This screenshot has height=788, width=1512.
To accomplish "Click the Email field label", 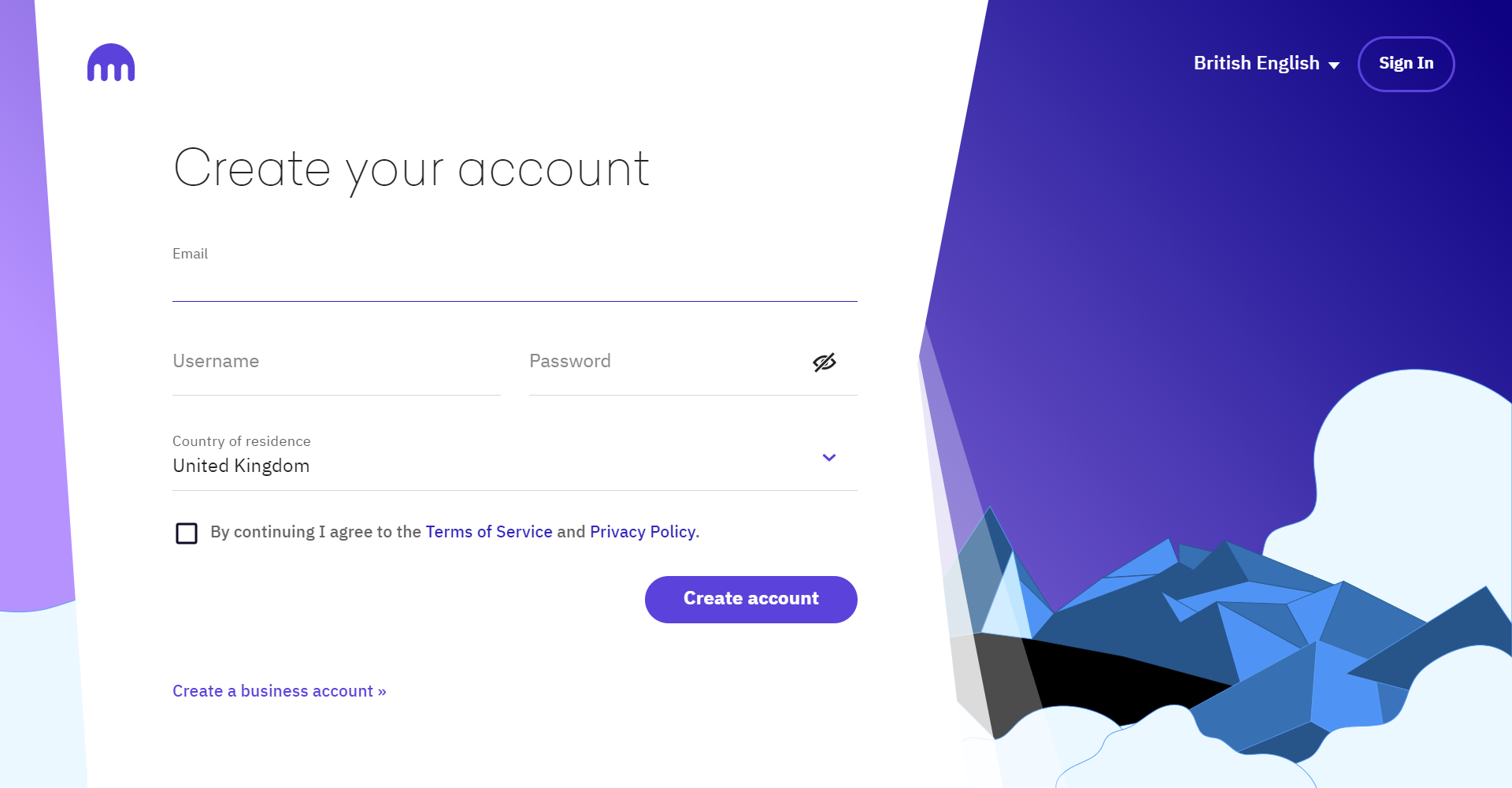I will click(190, 253).
